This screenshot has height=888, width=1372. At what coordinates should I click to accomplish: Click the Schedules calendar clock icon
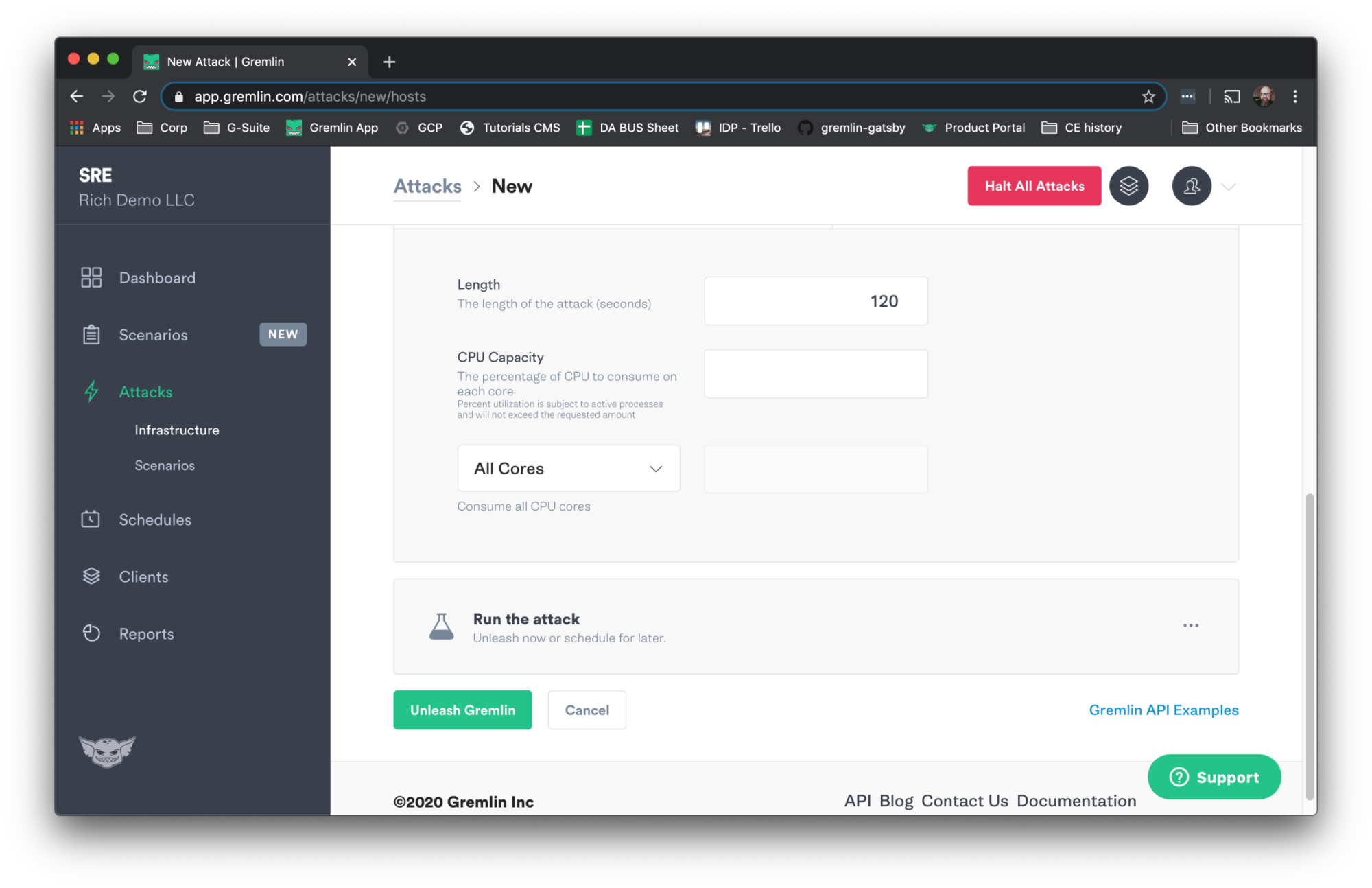coord(91,519)
